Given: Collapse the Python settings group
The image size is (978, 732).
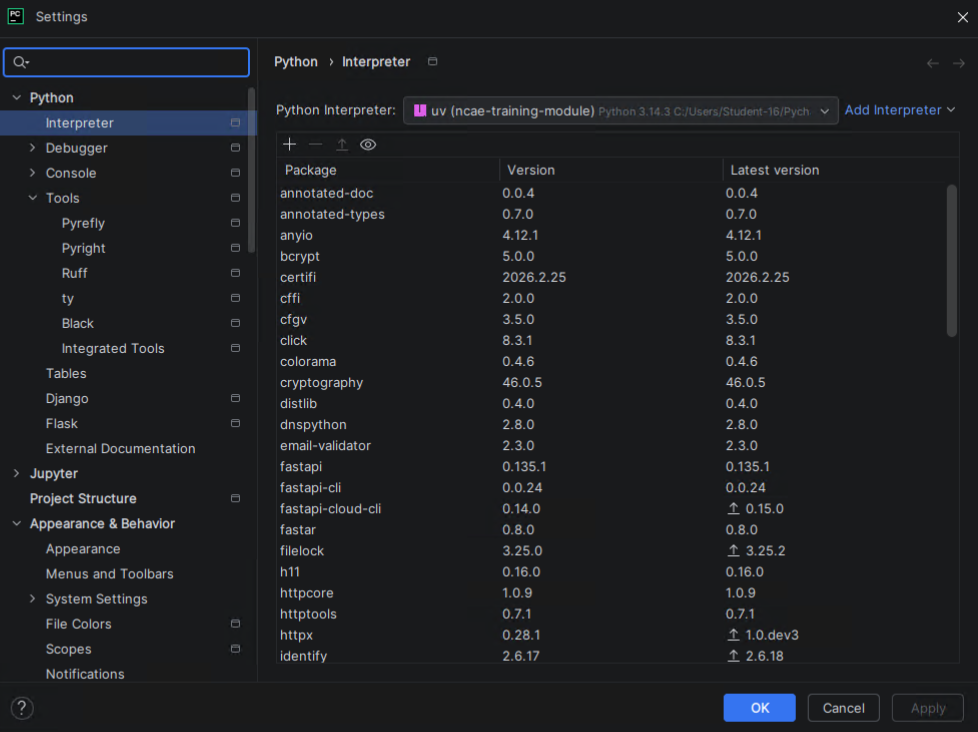Looking at the screenshot, I should point(17,97).
